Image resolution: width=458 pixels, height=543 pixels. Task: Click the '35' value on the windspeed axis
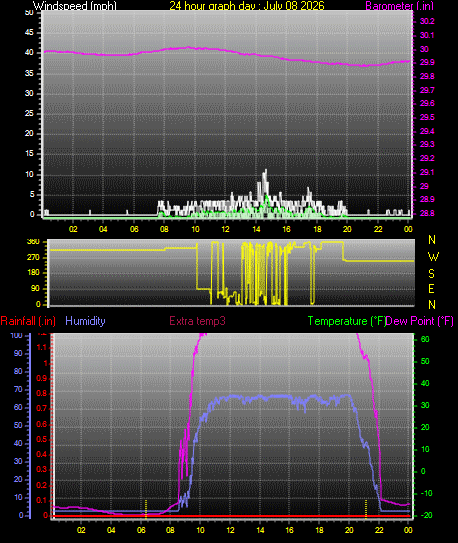[x=29, y=73]
